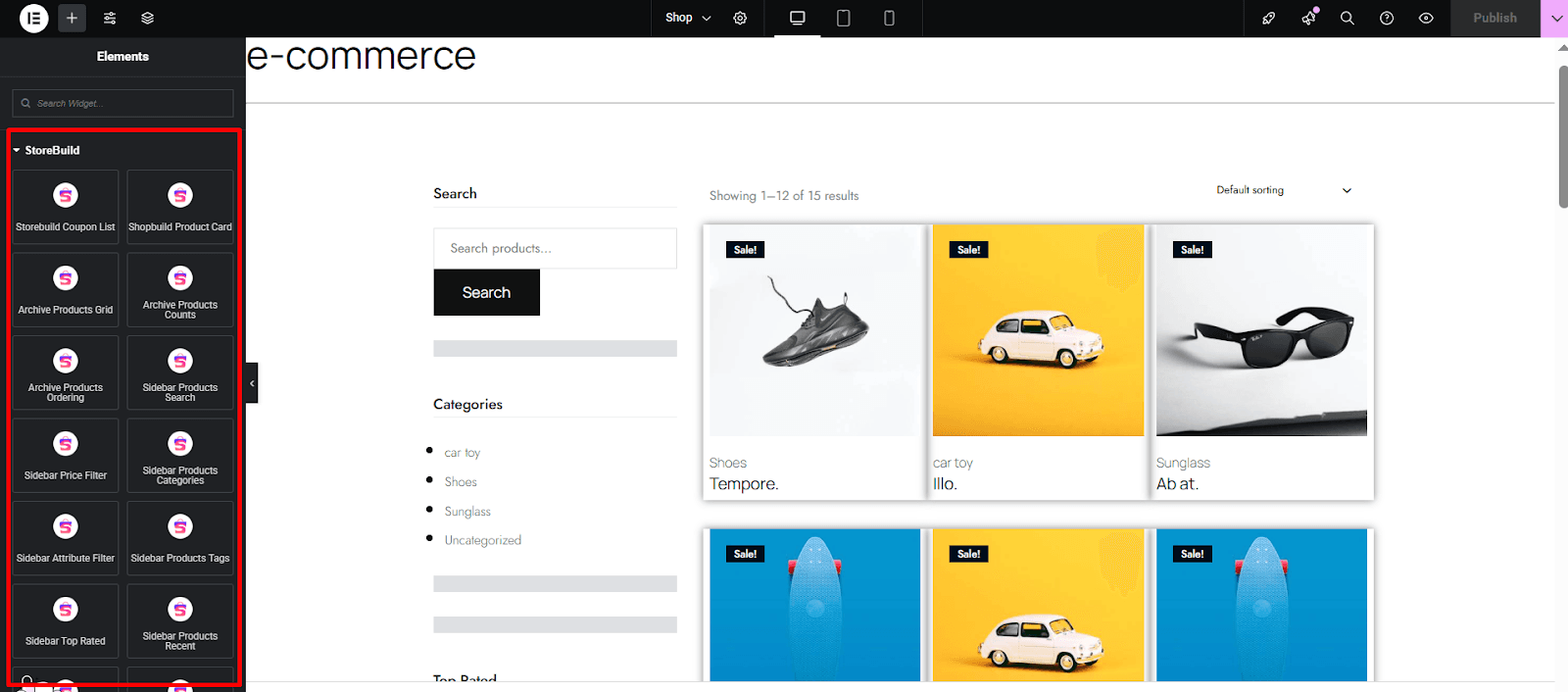This screenshot has height=692, width=1568.
Task: Click the vertical page scrollbar
Action: (x=1563, y=137)
